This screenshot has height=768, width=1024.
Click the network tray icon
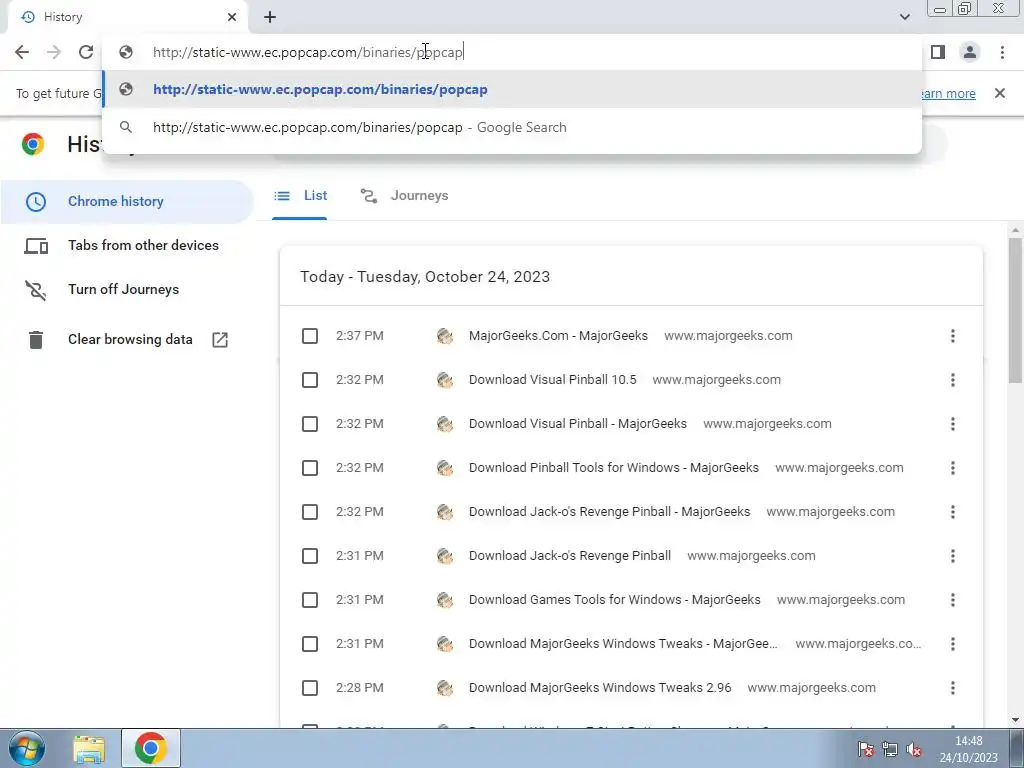pyautogui.click(x=889, y=750)
